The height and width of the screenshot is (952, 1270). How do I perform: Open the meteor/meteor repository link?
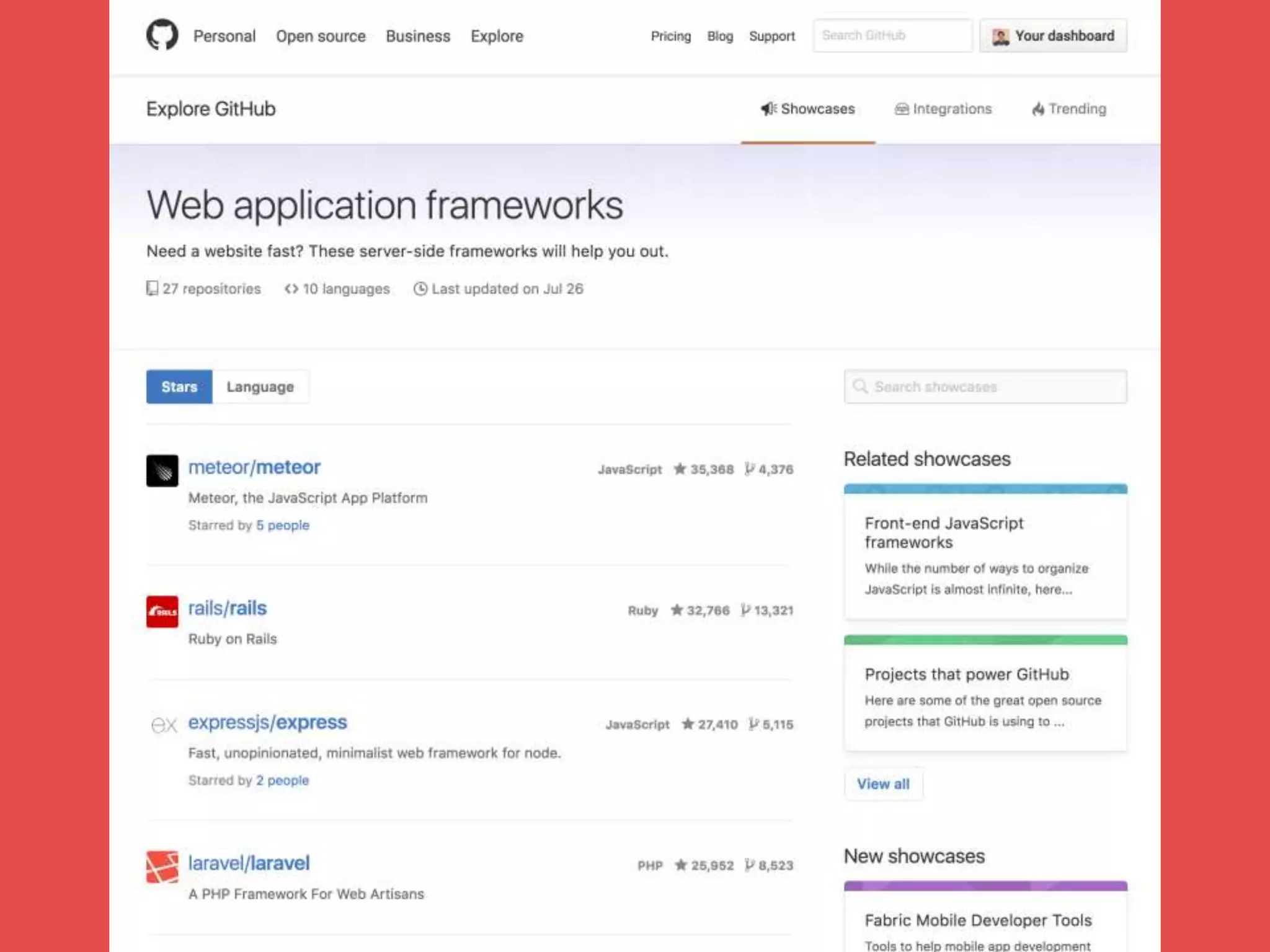[254, 467]
